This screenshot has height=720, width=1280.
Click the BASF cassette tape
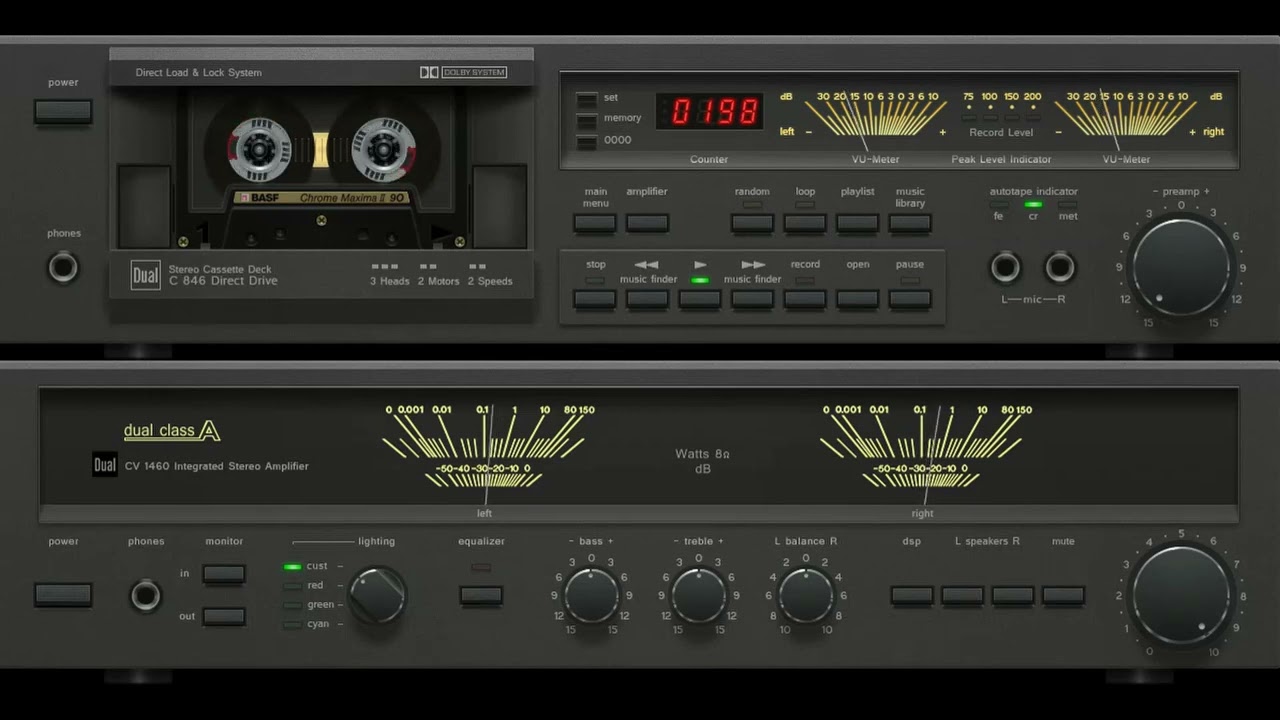[x=320, y=168]
